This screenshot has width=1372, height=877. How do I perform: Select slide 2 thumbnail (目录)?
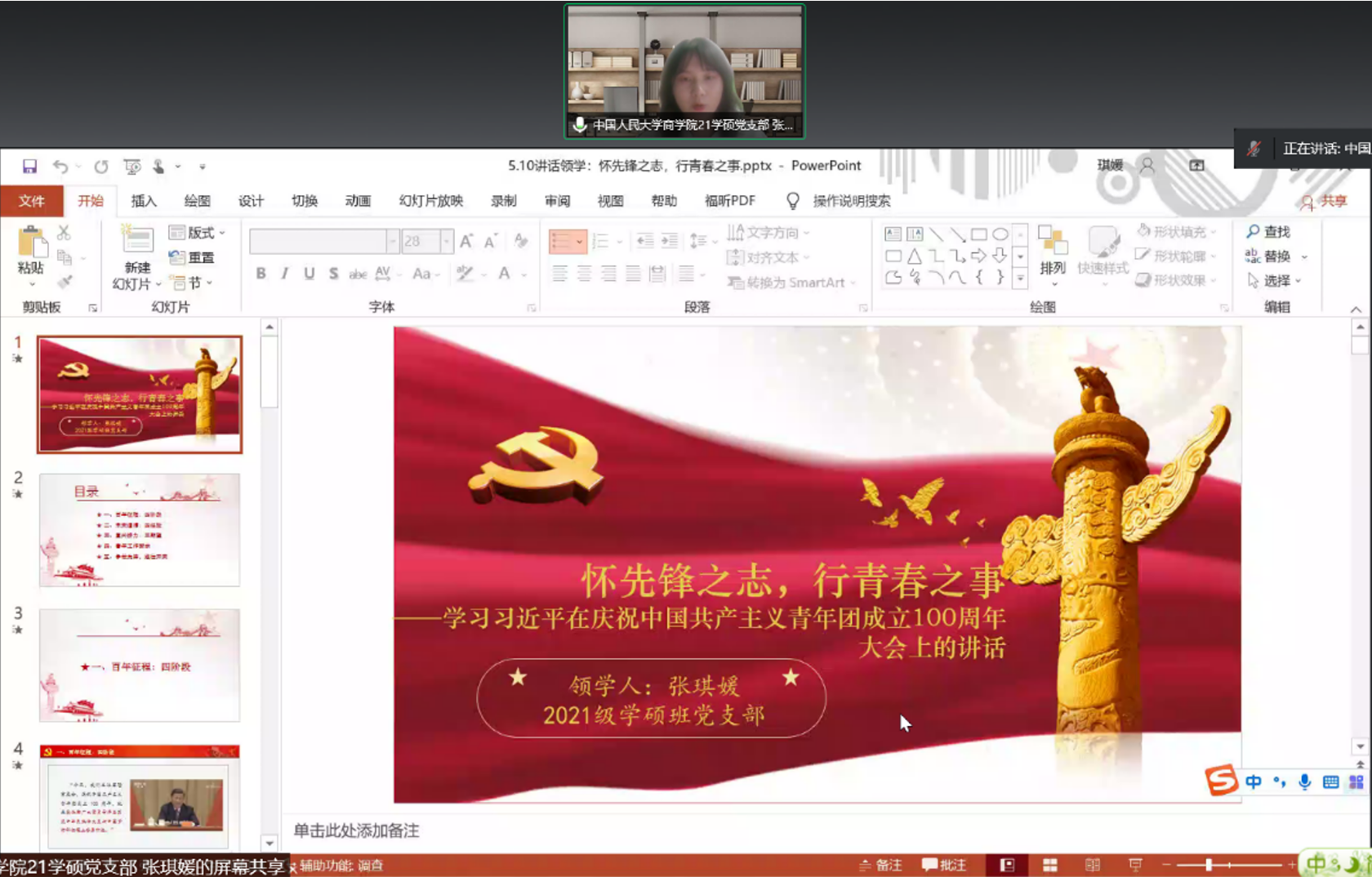(x=140, y=530)
